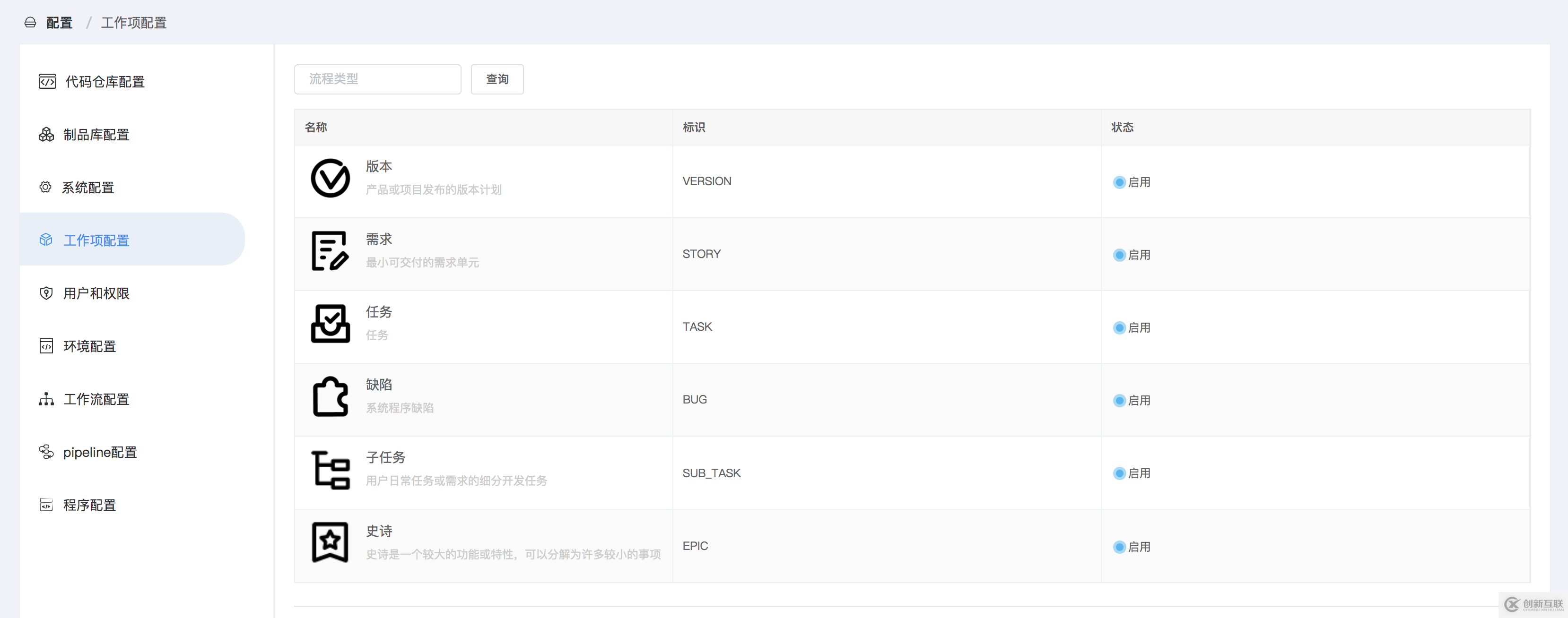
Task: Select 工作项配置 in the sidebar
Action: (x=132, y=240)
